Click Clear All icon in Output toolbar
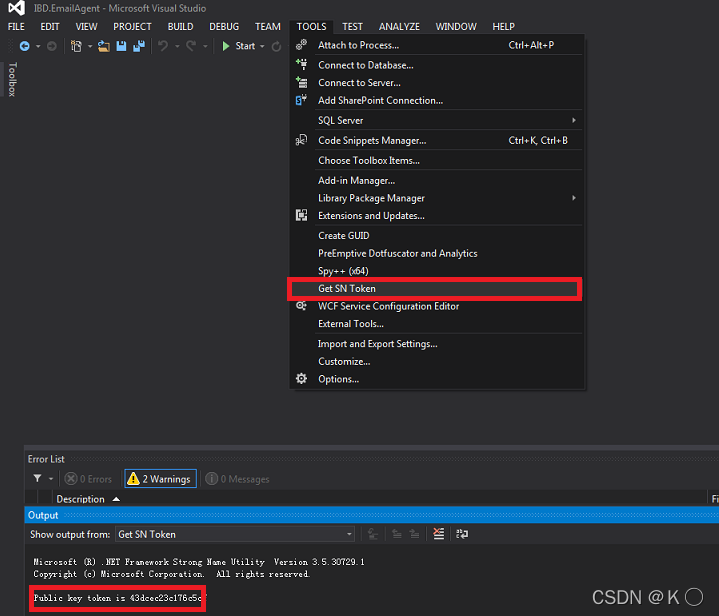 pos(439,534)
